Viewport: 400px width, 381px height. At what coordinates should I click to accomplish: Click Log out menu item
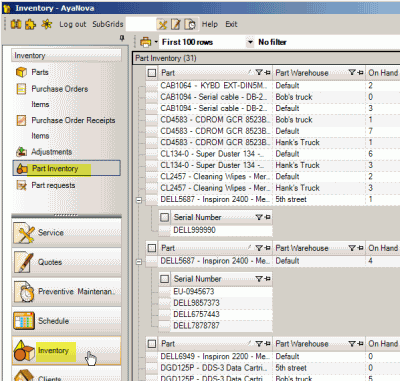(x=73, y=24)
